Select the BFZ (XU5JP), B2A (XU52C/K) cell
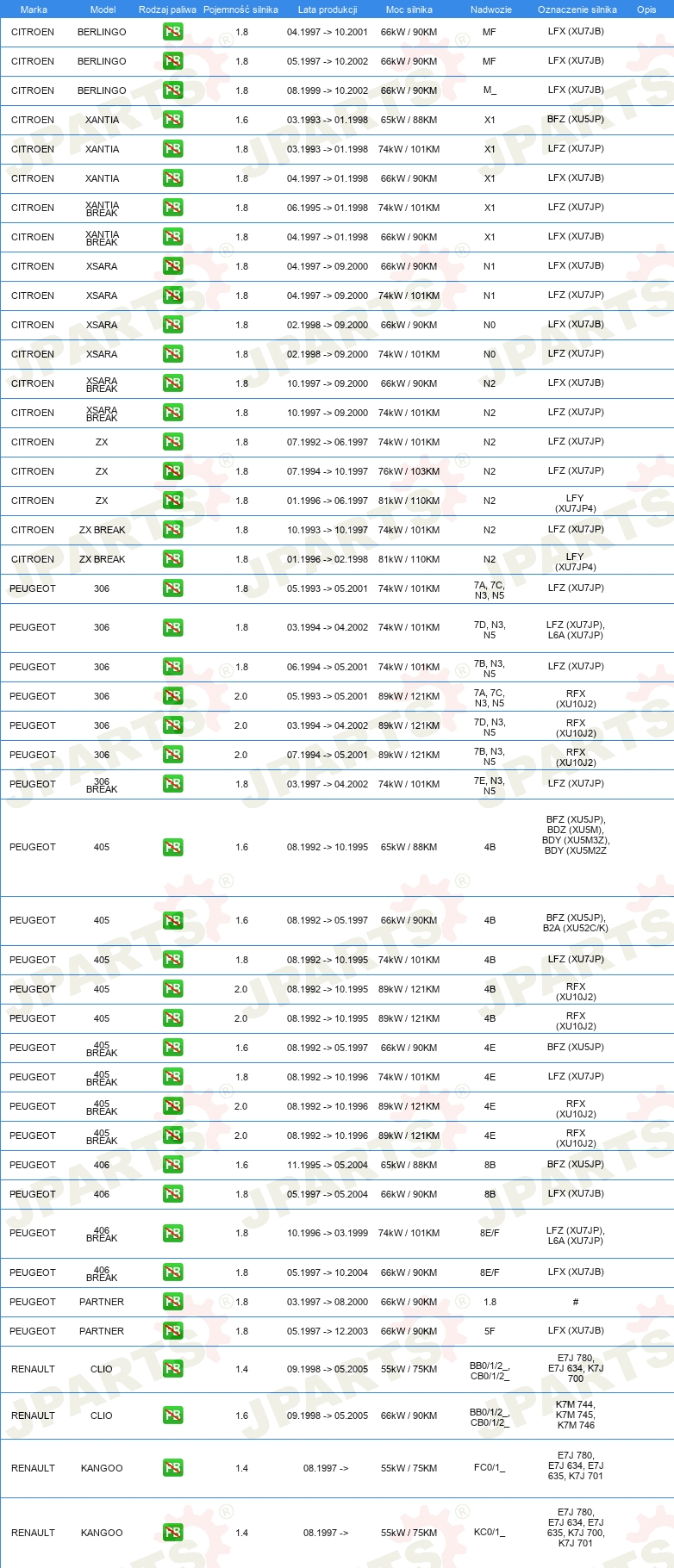The image size is (674, 1568). pyautogui.click(x=576, y=923)
